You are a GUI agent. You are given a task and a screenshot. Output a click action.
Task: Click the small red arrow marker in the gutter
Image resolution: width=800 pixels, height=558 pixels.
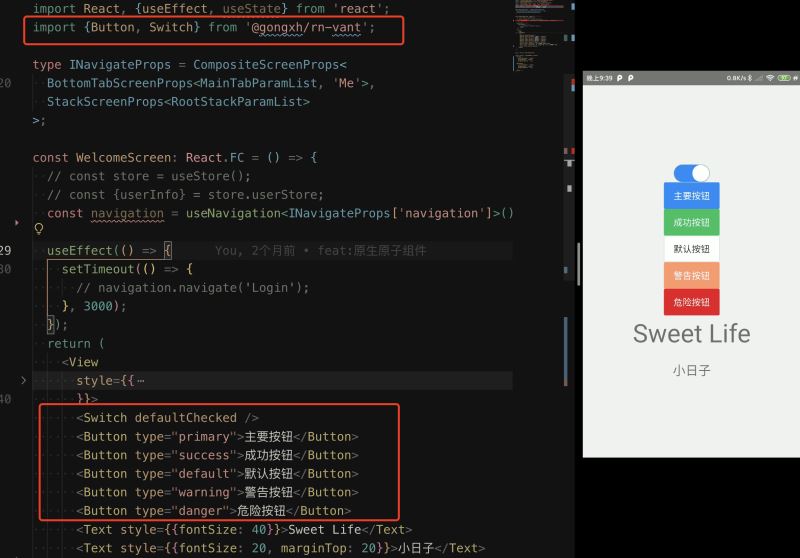coord(17,222)
